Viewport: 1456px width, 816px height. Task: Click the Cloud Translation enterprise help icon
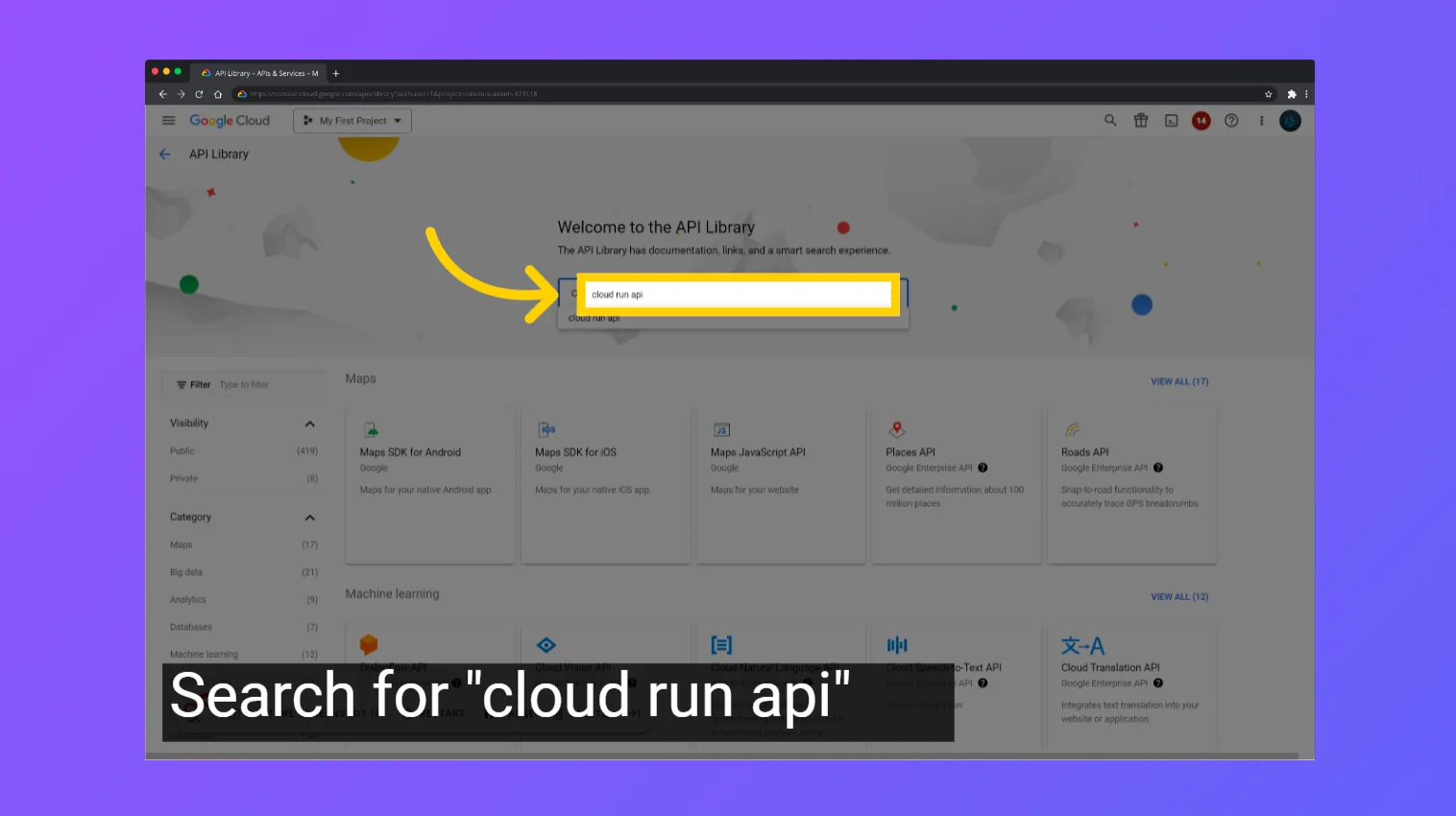[x=1158, y=684]
